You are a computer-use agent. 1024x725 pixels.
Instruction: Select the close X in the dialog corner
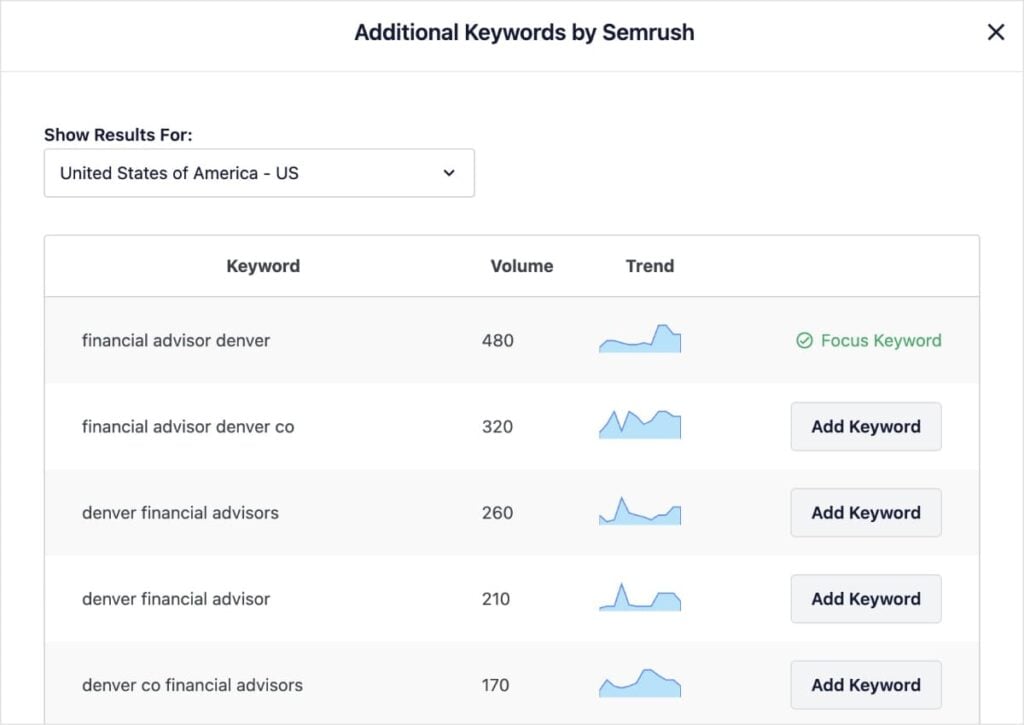coord(996,32)
